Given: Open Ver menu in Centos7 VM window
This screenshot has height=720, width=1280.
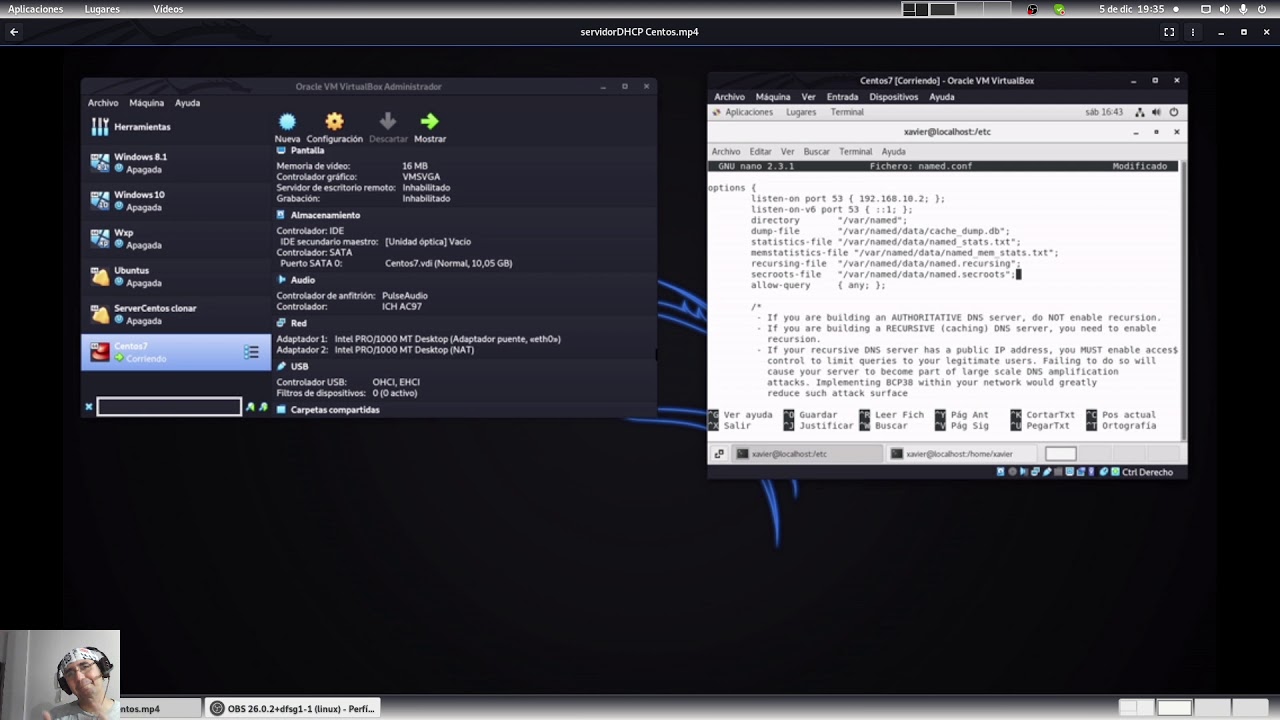Looking at the screenshot, I should coord(809,97).
